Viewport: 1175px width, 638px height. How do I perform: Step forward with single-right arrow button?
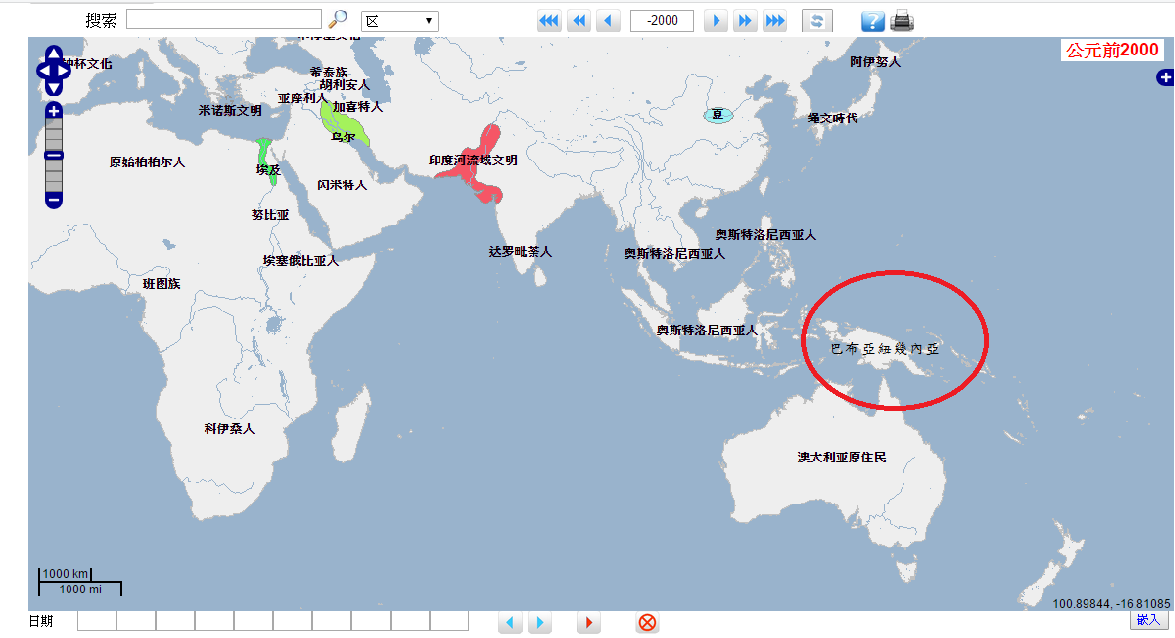715,21
